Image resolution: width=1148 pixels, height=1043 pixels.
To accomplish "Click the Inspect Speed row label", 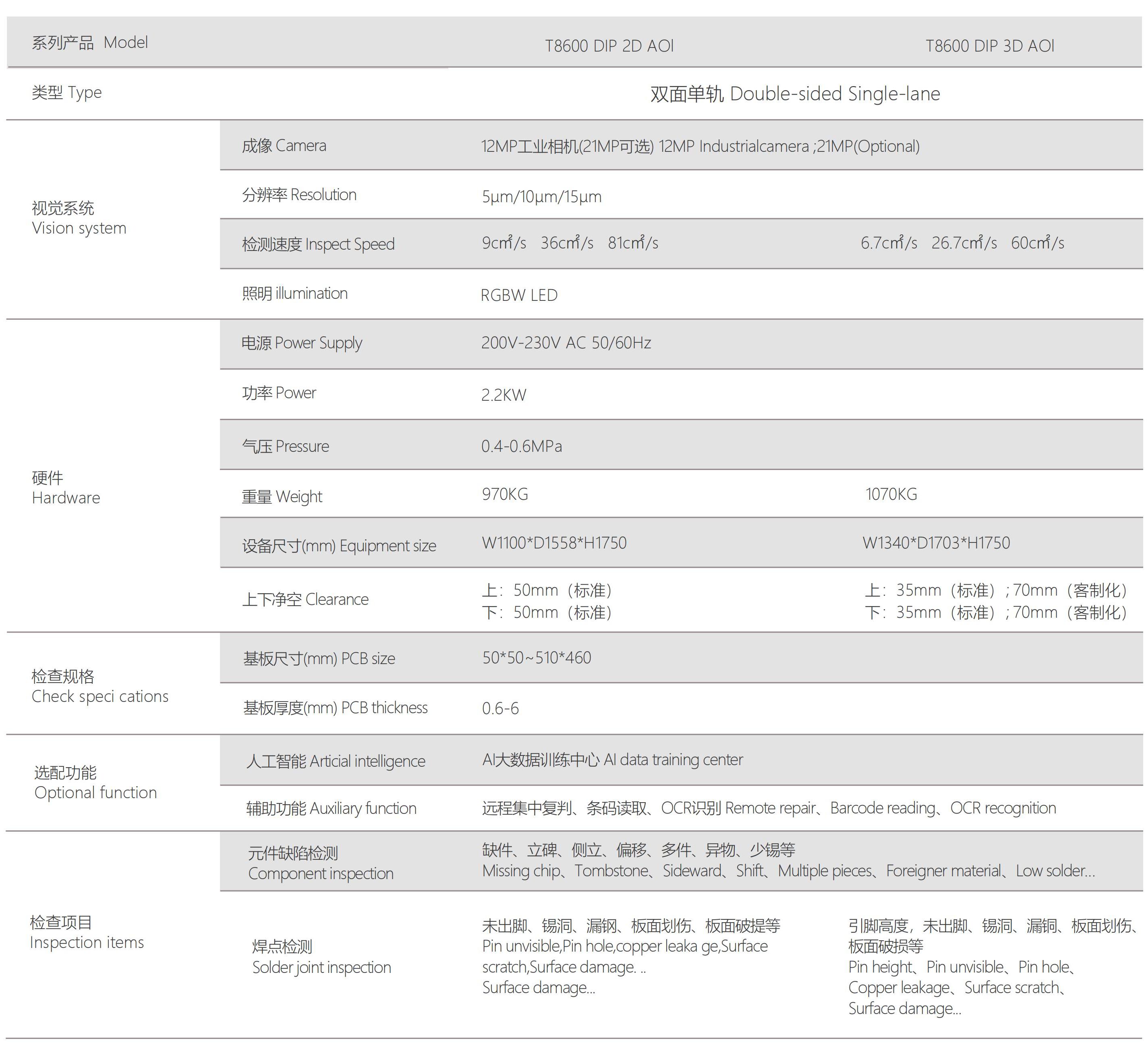I will (318, 244).
